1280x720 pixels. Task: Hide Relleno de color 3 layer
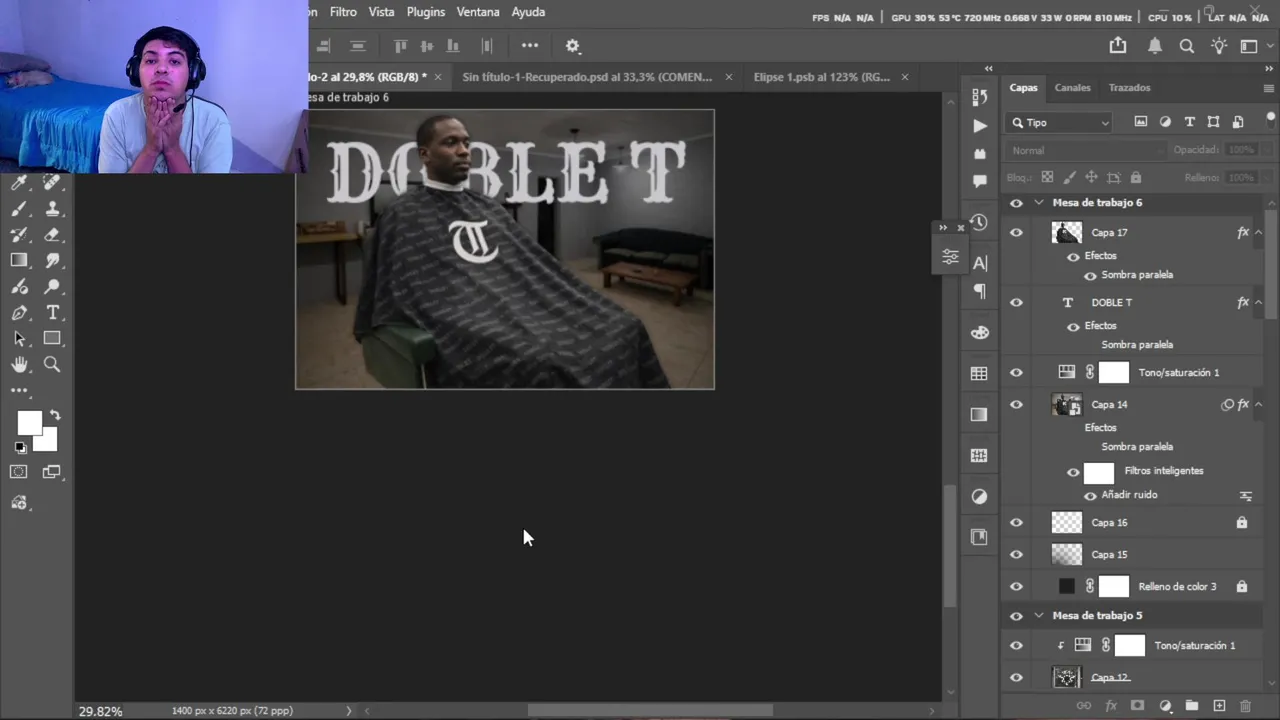[x=1016, y=587]
